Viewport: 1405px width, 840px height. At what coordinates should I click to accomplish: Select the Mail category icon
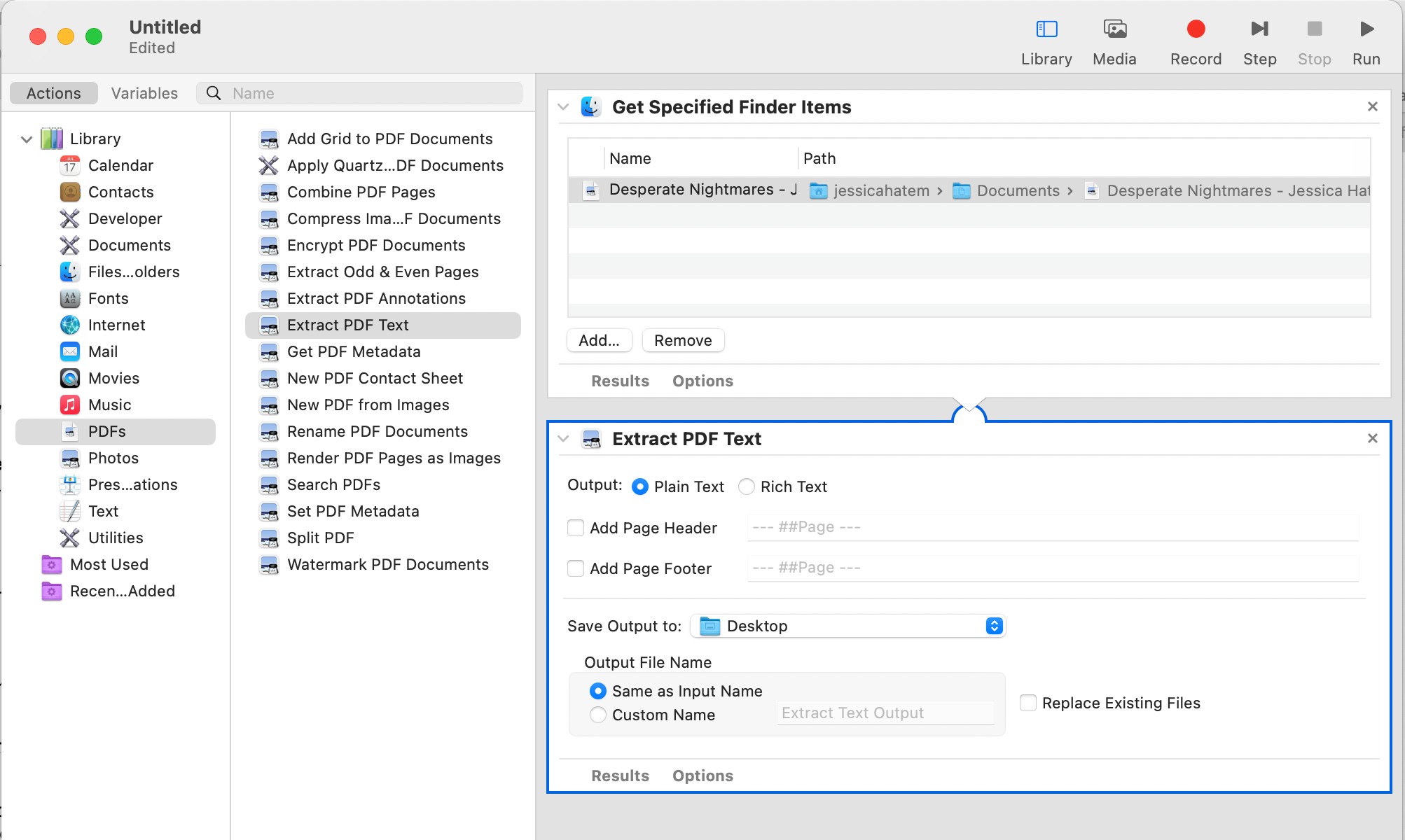pos(70,352)
